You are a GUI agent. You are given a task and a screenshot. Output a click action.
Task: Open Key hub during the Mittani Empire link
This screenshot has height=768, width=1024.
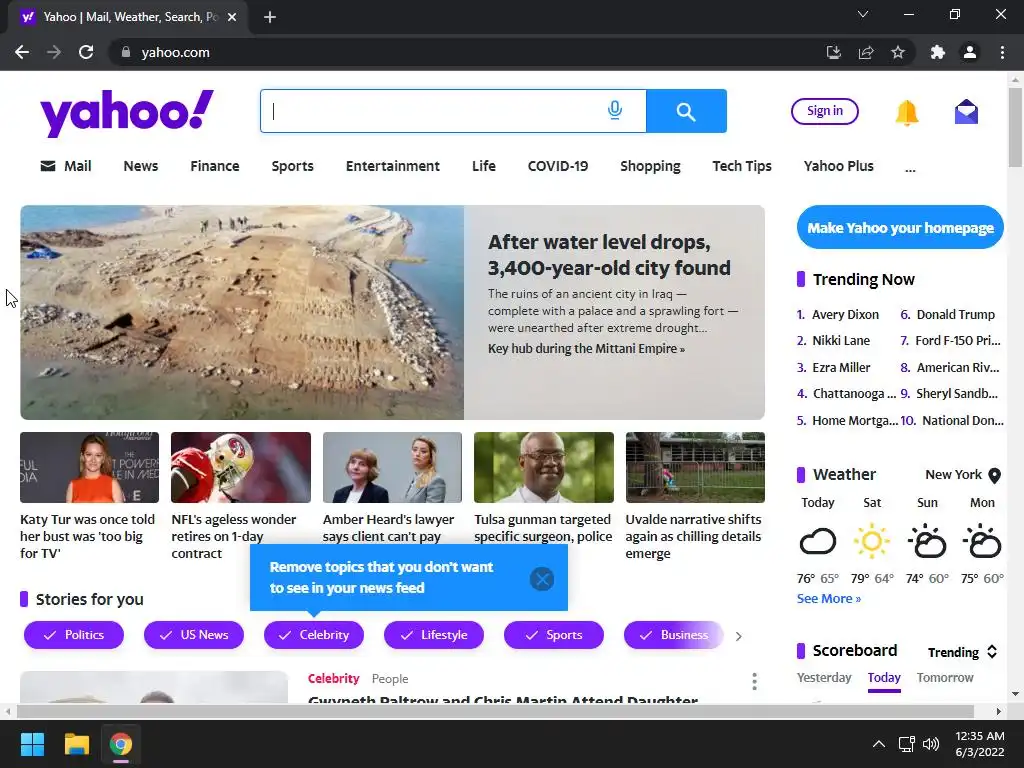586,349
